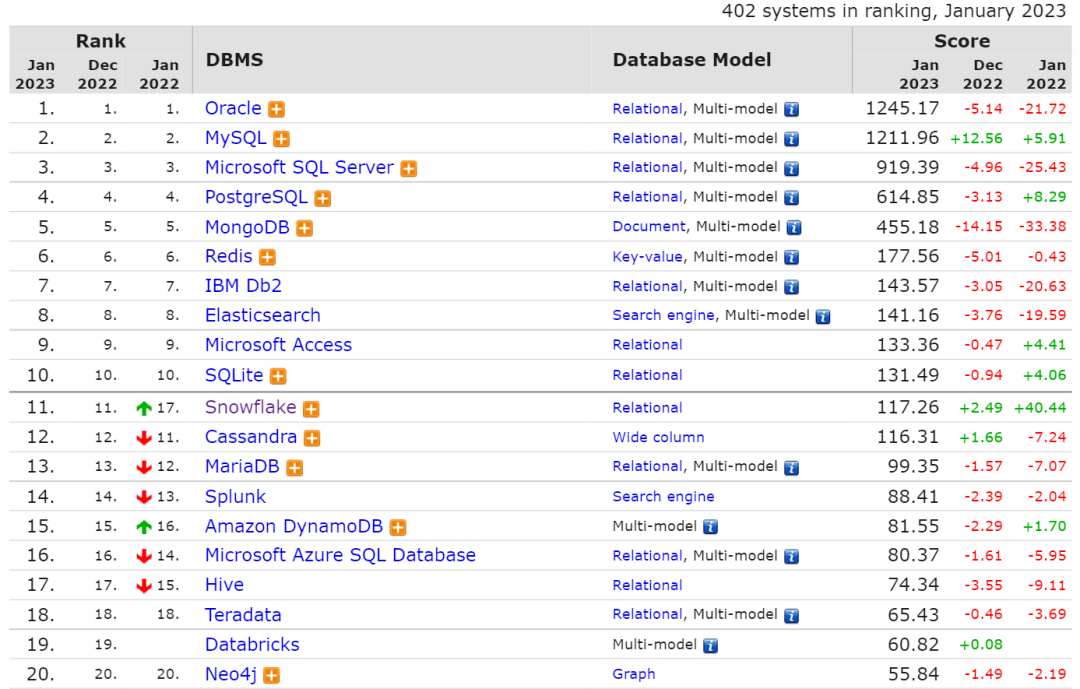This screenshot has height=689, width=1080.
Task: Expand comparison options for Oracle via plus icon
Action: click(275, 109)
